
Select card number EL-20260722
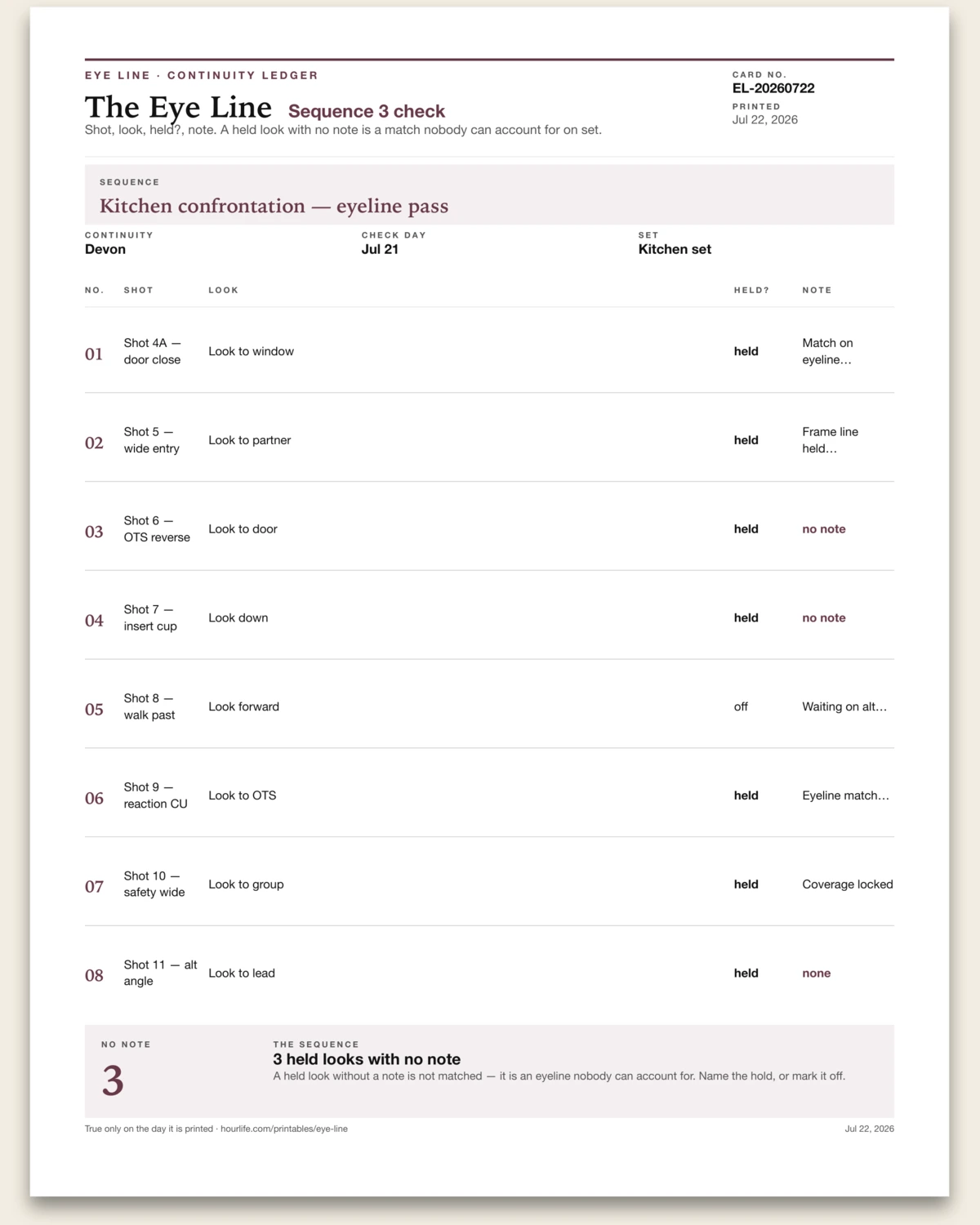[773, 88]
